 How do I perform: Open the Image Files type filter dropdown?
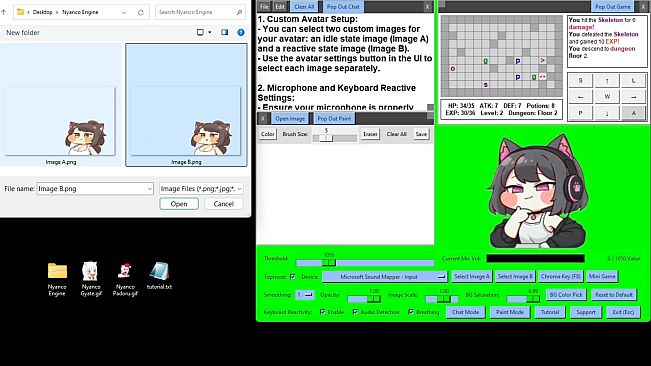[x=201, y=189]
